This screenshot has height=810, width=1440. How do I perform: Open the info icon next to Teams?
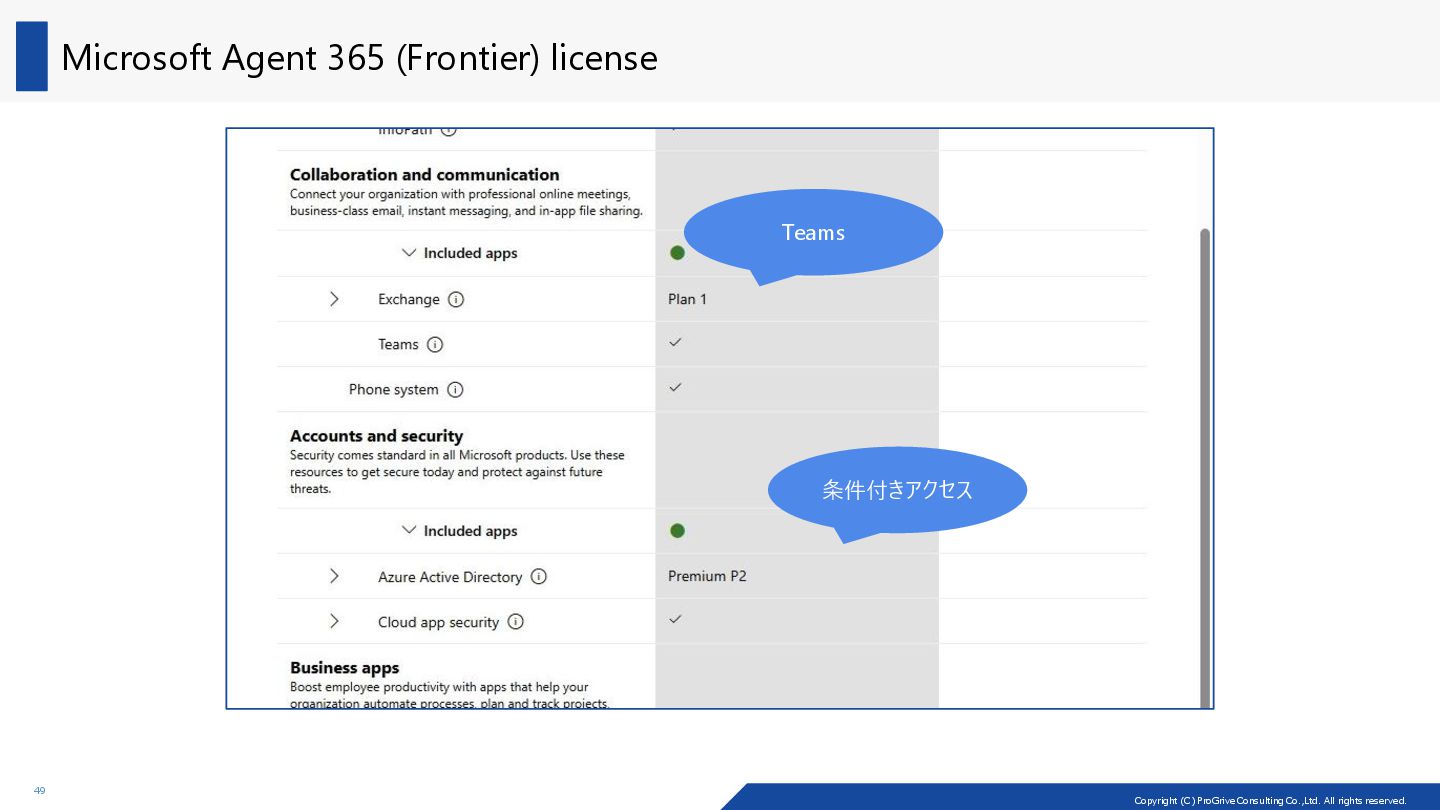click(x=435, y=344)
